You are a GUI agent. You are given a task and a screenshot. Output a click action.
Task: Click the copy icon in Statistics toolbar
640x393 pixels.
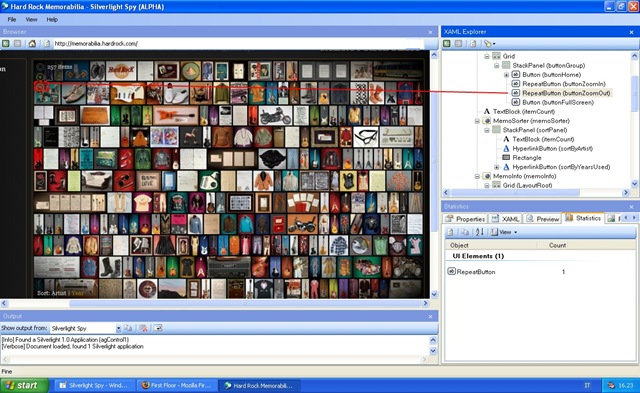coord(464,232)
